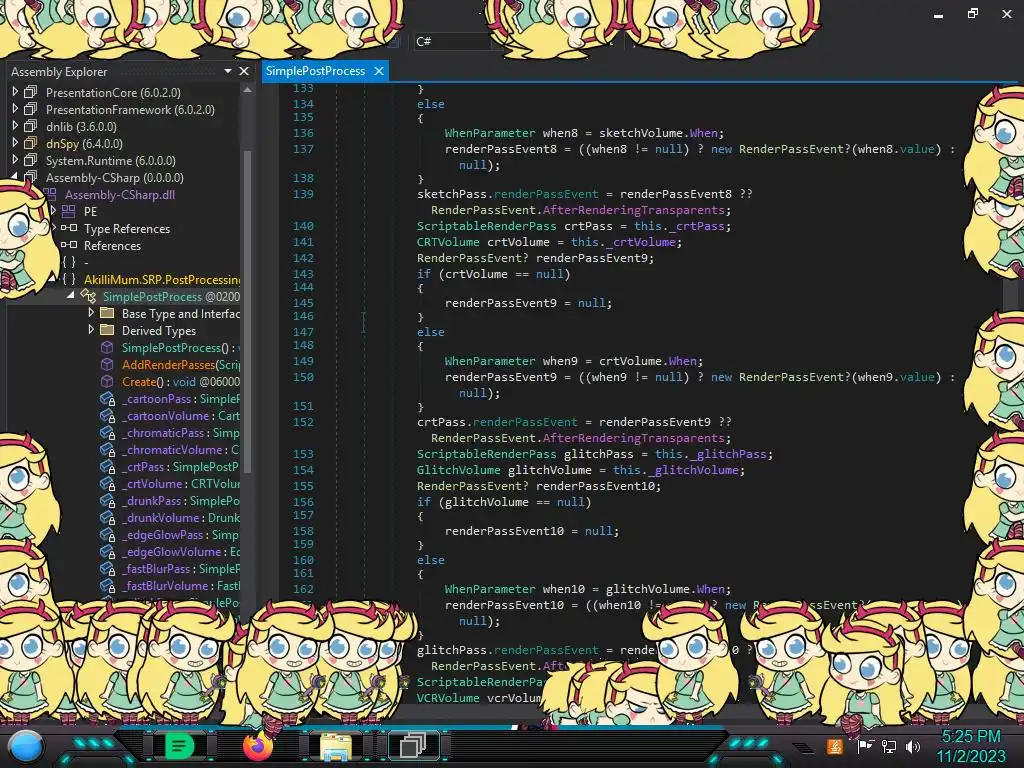1024x768 pixels.
Task: Click the Assembly Explorer scrollbar thumb
Action: click(247, 310)
